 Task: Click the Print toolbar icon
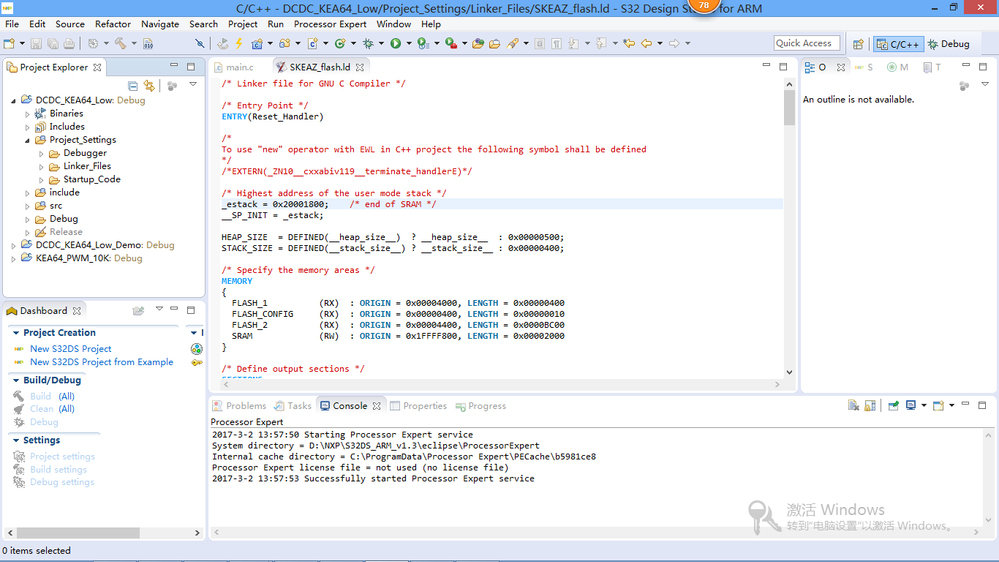tap(69, 43)
